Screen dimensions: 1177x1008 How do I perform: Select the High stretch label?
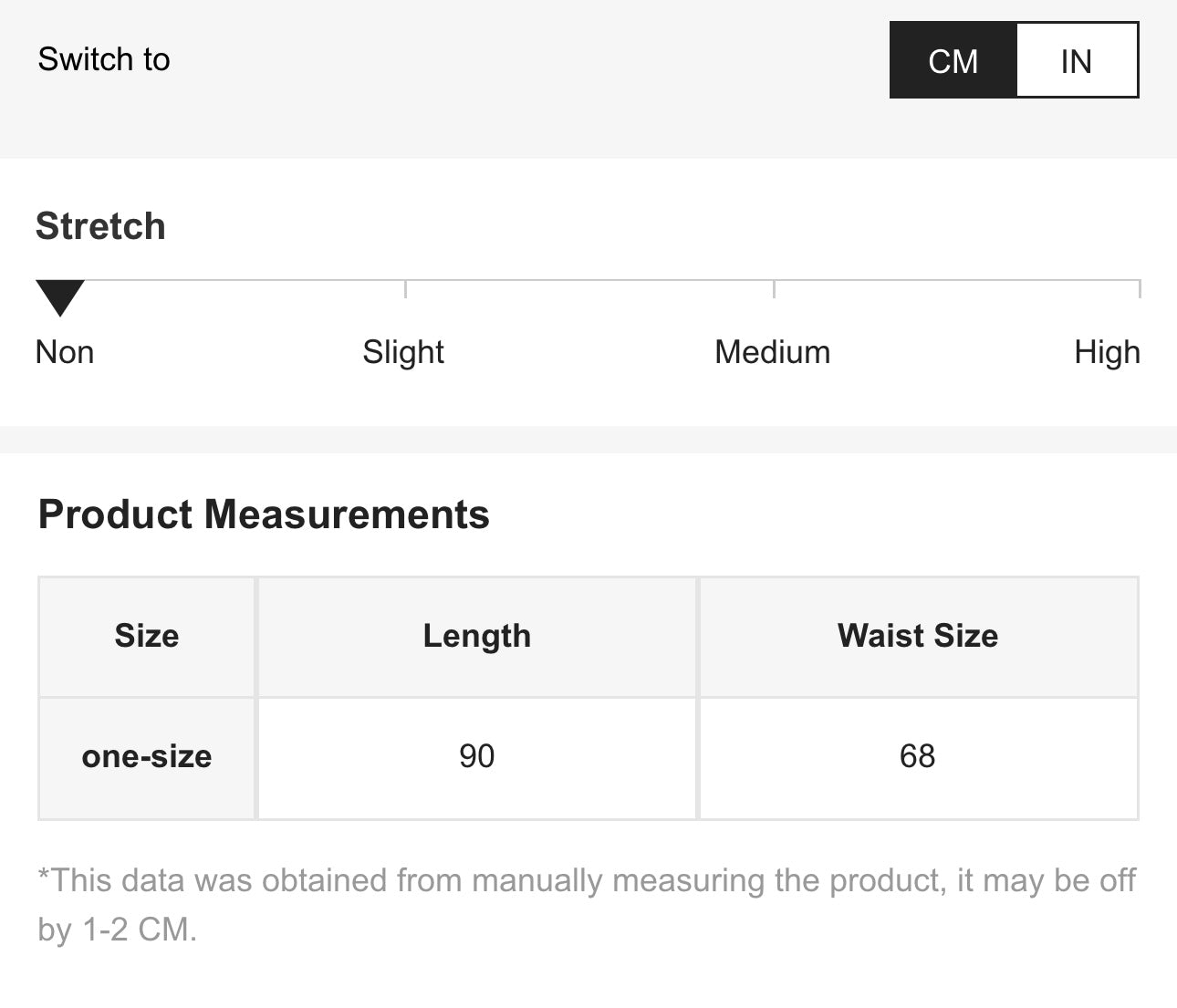(x=1107, y=352)
